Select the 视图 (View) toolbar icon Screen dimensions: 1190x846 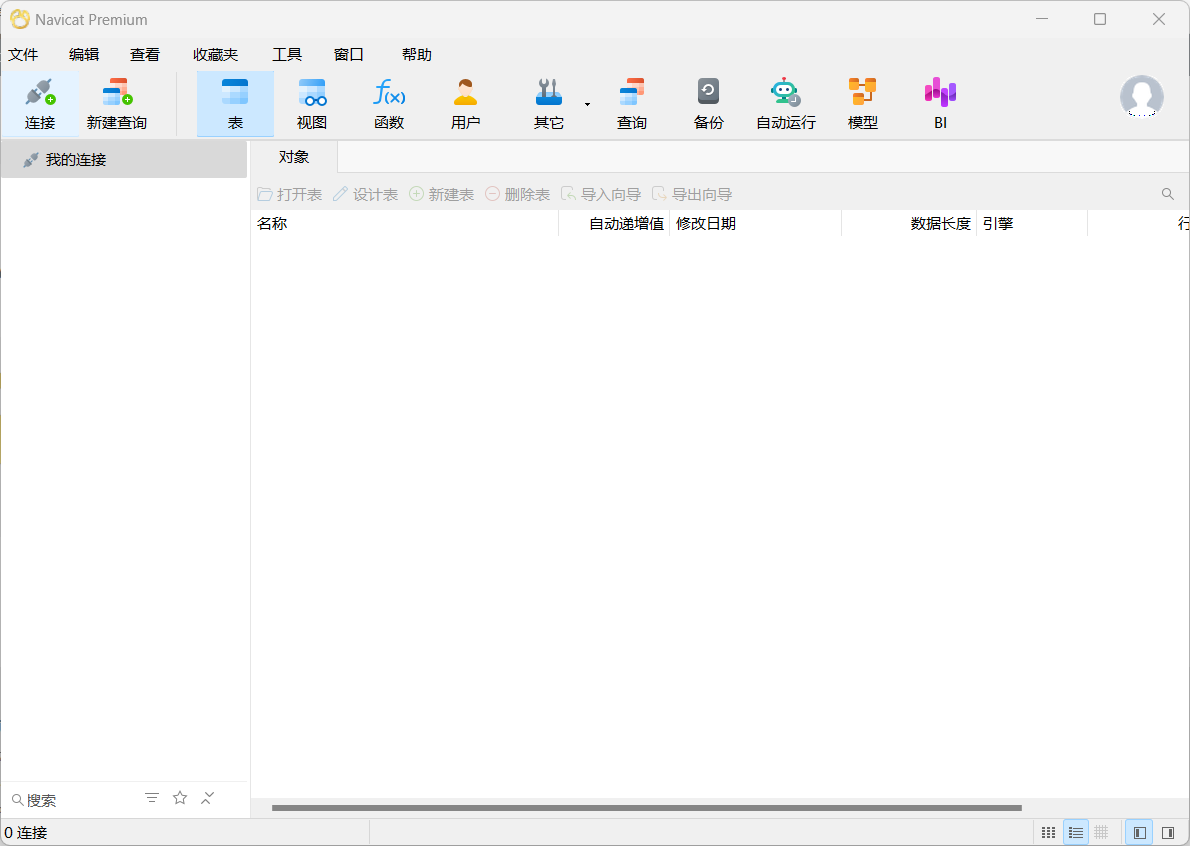coord(312,104)
